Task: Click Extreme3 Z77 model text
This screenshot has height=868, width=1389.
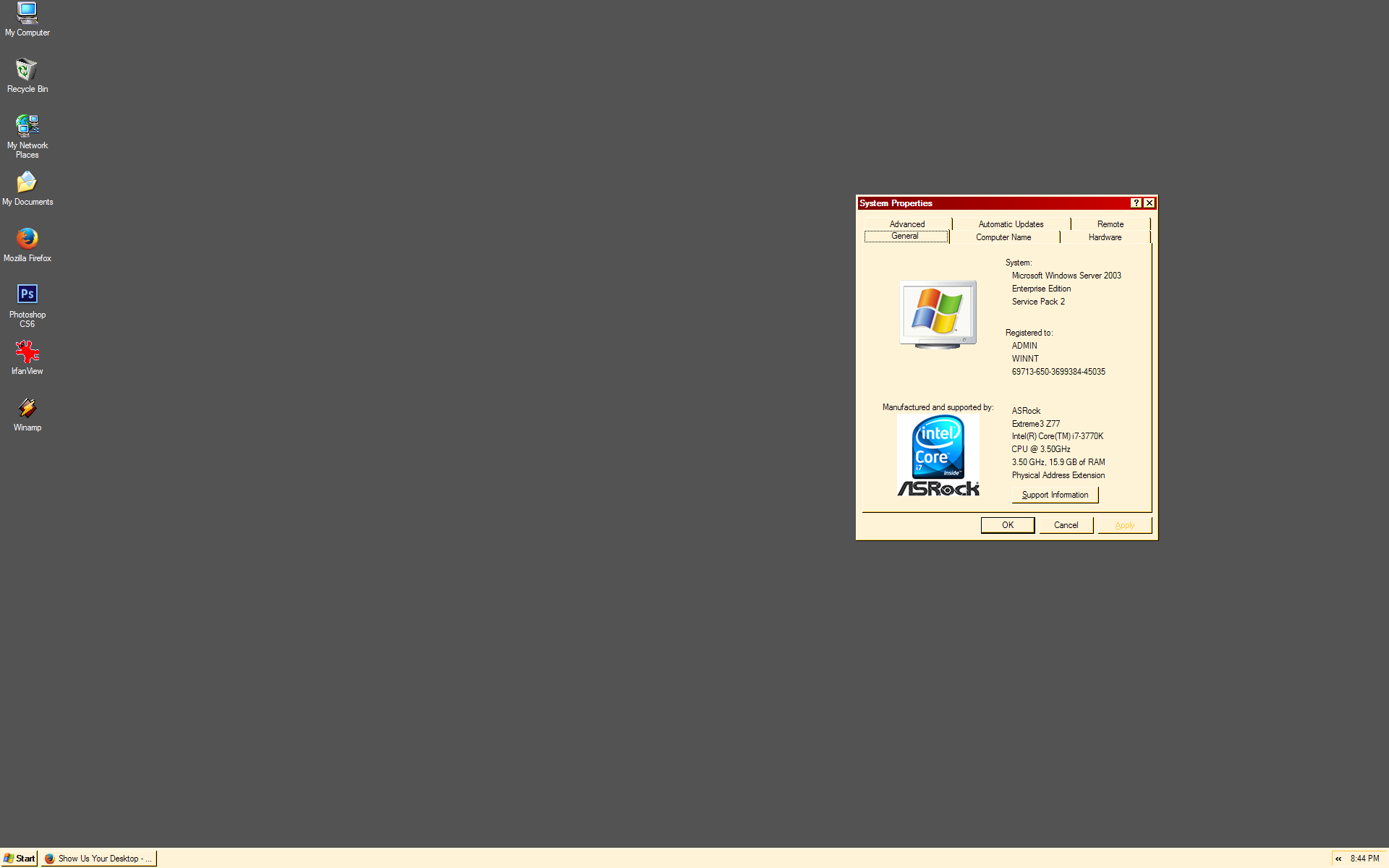Action: [1036, 424]
